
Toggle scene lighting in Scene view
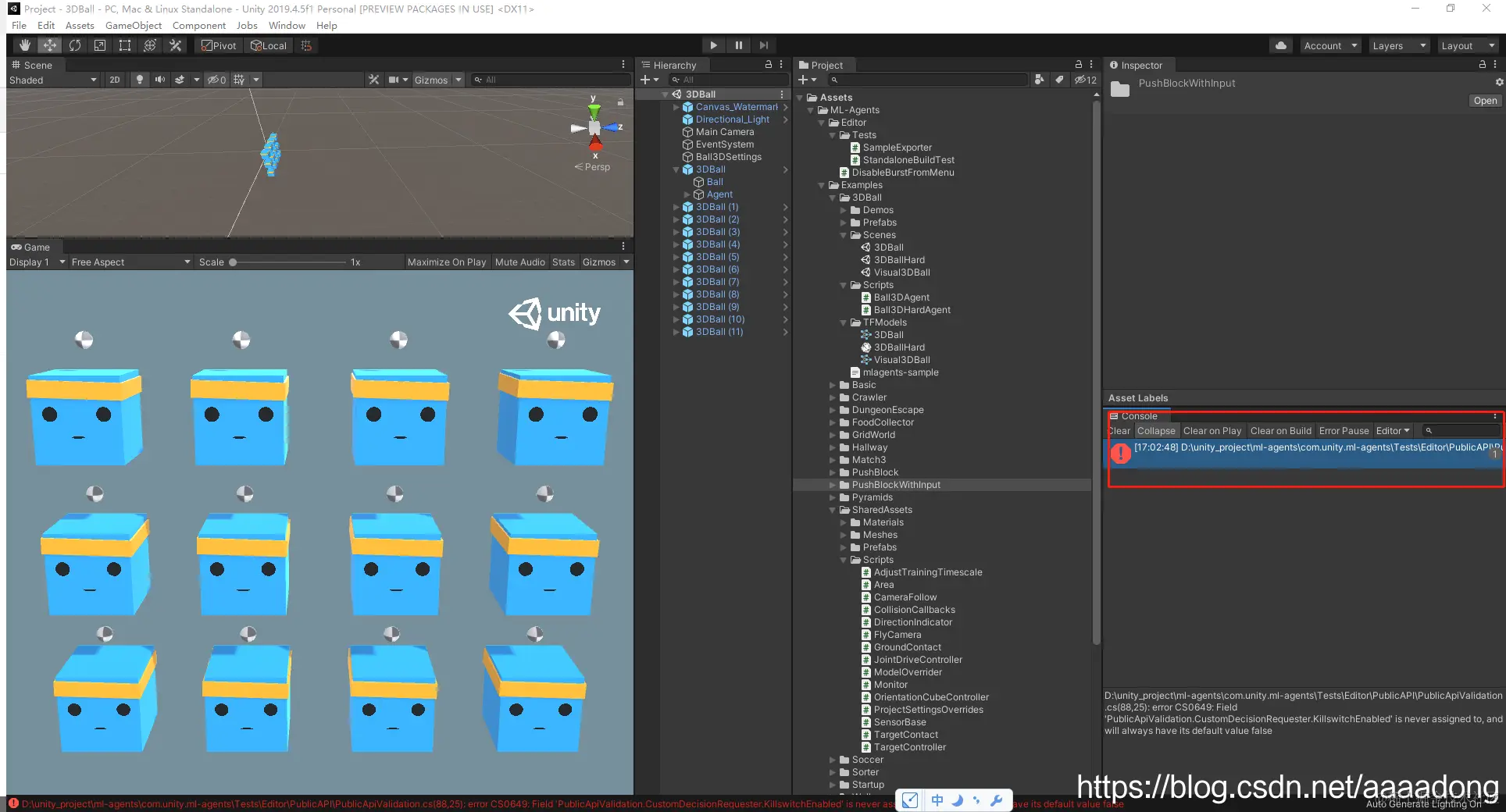click(x=140, y=80)
